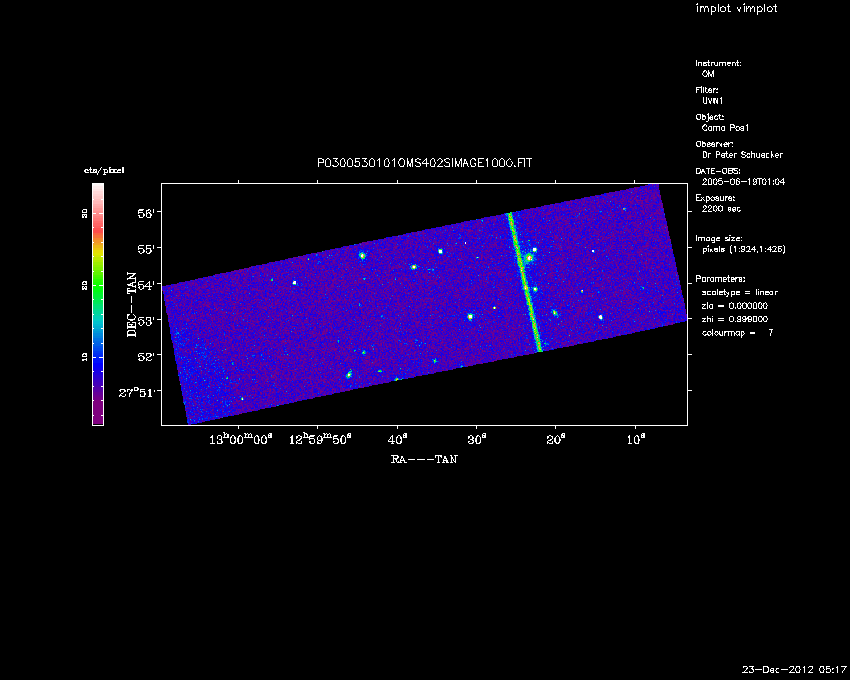850x680 pixels.
Task: Click the 'Observer:' label
Action: (714, 144)
